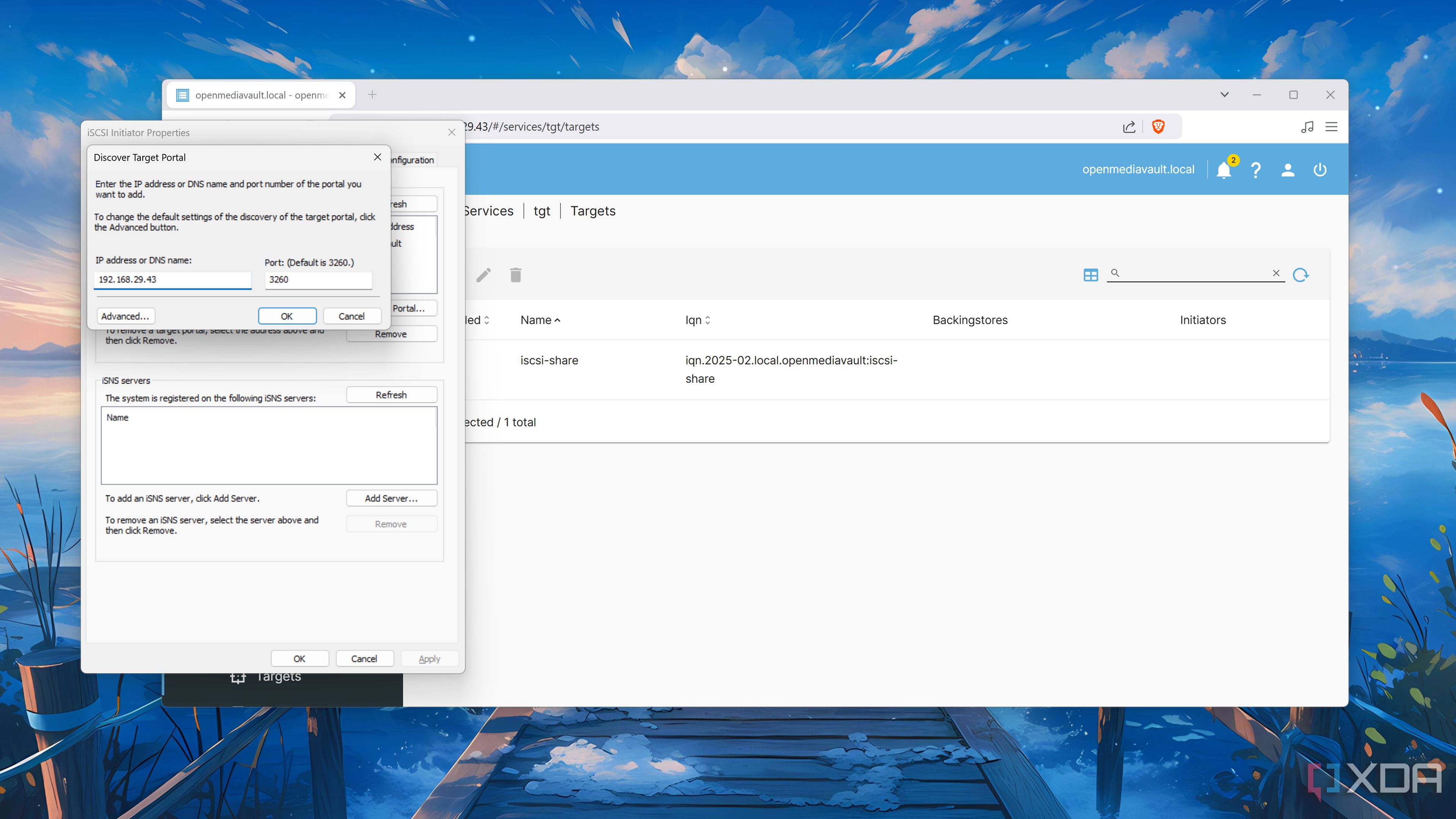
Task: Click OK in iSCSI Initiator Properties
Action: pyautogui.click(x=300, y=659)
